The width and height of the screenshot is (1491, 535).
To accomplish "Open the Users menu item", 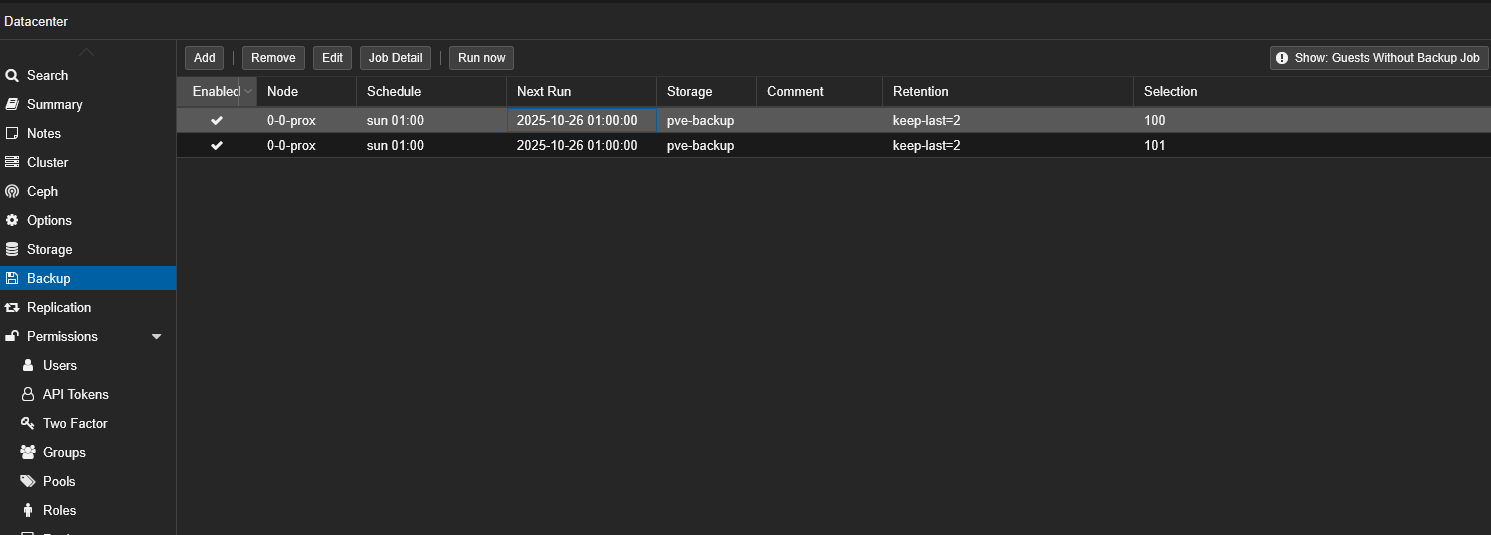I will (59, 365).
